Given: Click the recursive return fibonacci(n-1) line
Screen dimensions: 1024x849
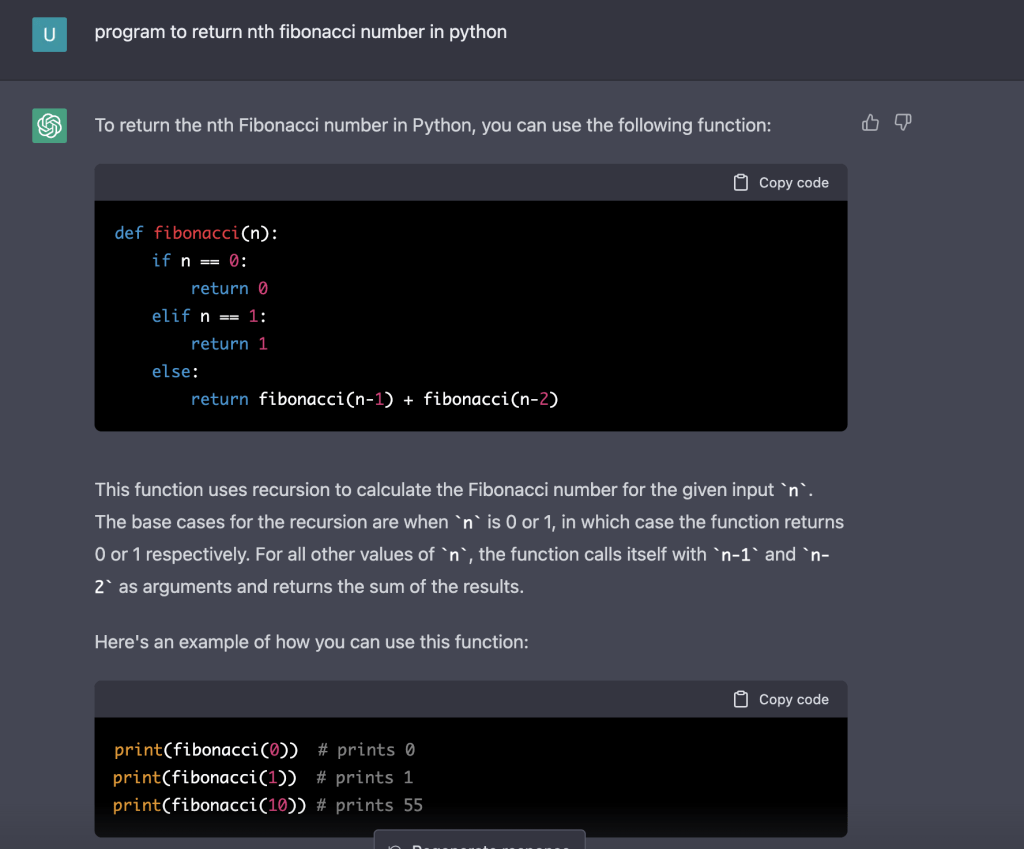Looking at the screenshot, I should pyautogui.click(x=374, y=399).
